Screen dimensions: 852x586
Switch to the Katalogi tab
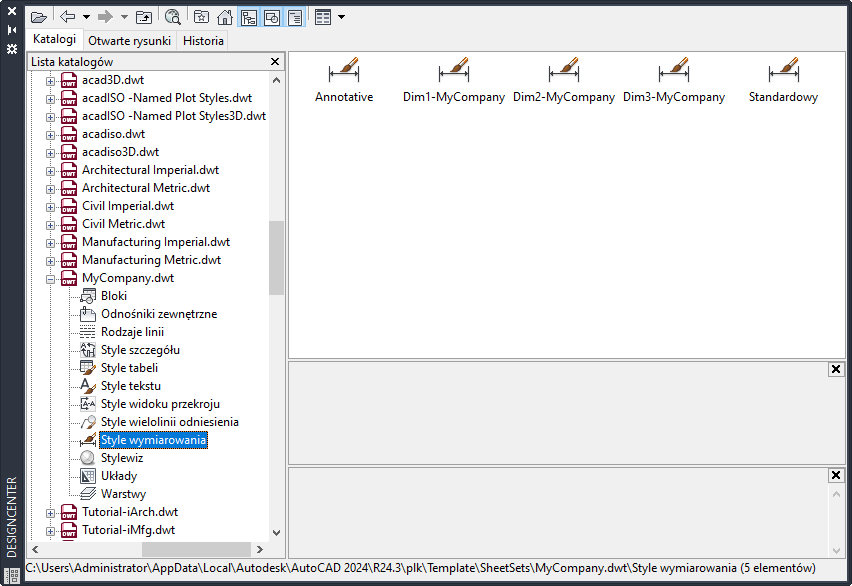click(54, 39)
